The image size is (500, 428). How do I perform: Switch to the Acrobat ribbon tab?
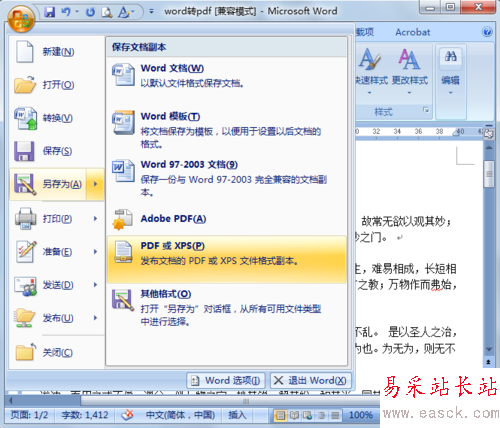point(412,32)
